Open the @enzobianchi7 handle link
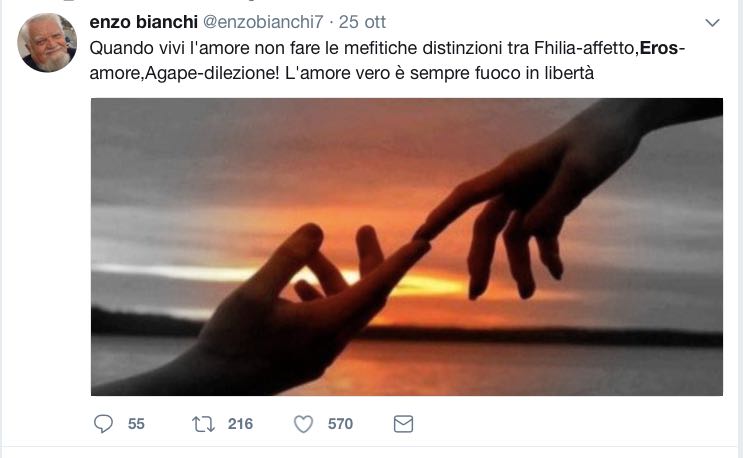This screenshot has height=458, width=743. click(x=263, y=22)
